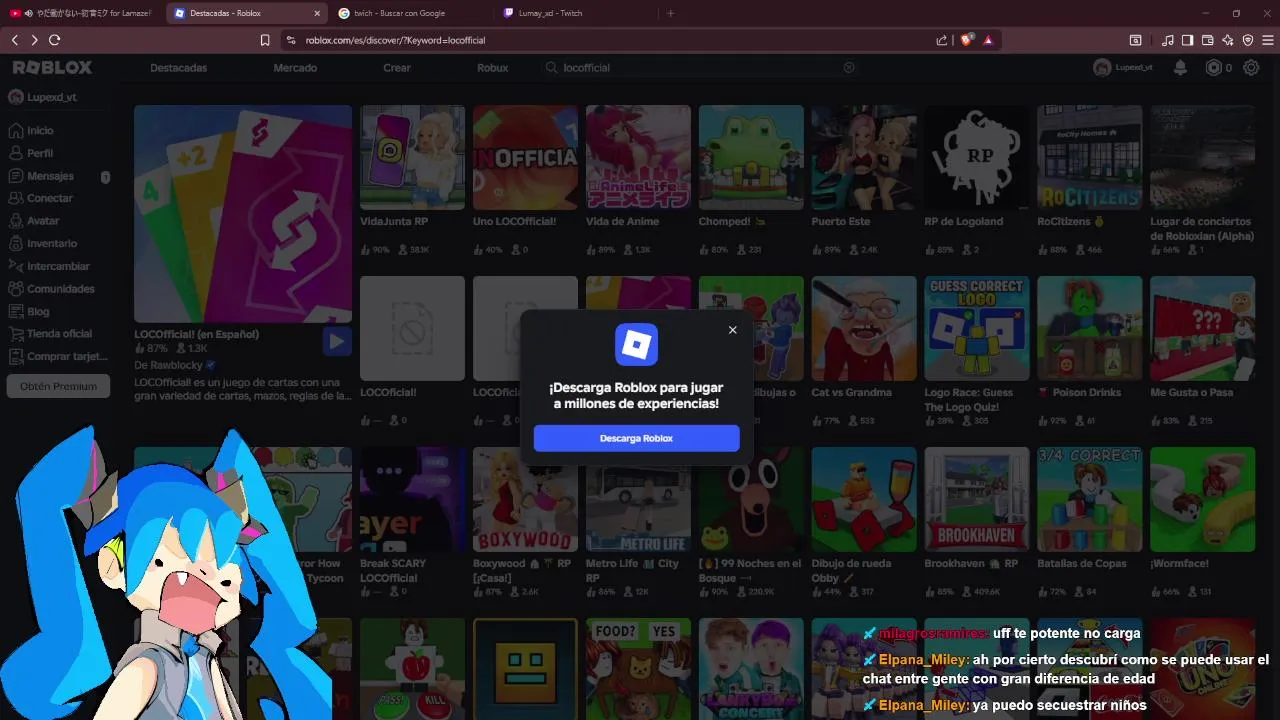Reload the current page
Image resolution: width=1280 pixels, height=720 pixels.
54,40
